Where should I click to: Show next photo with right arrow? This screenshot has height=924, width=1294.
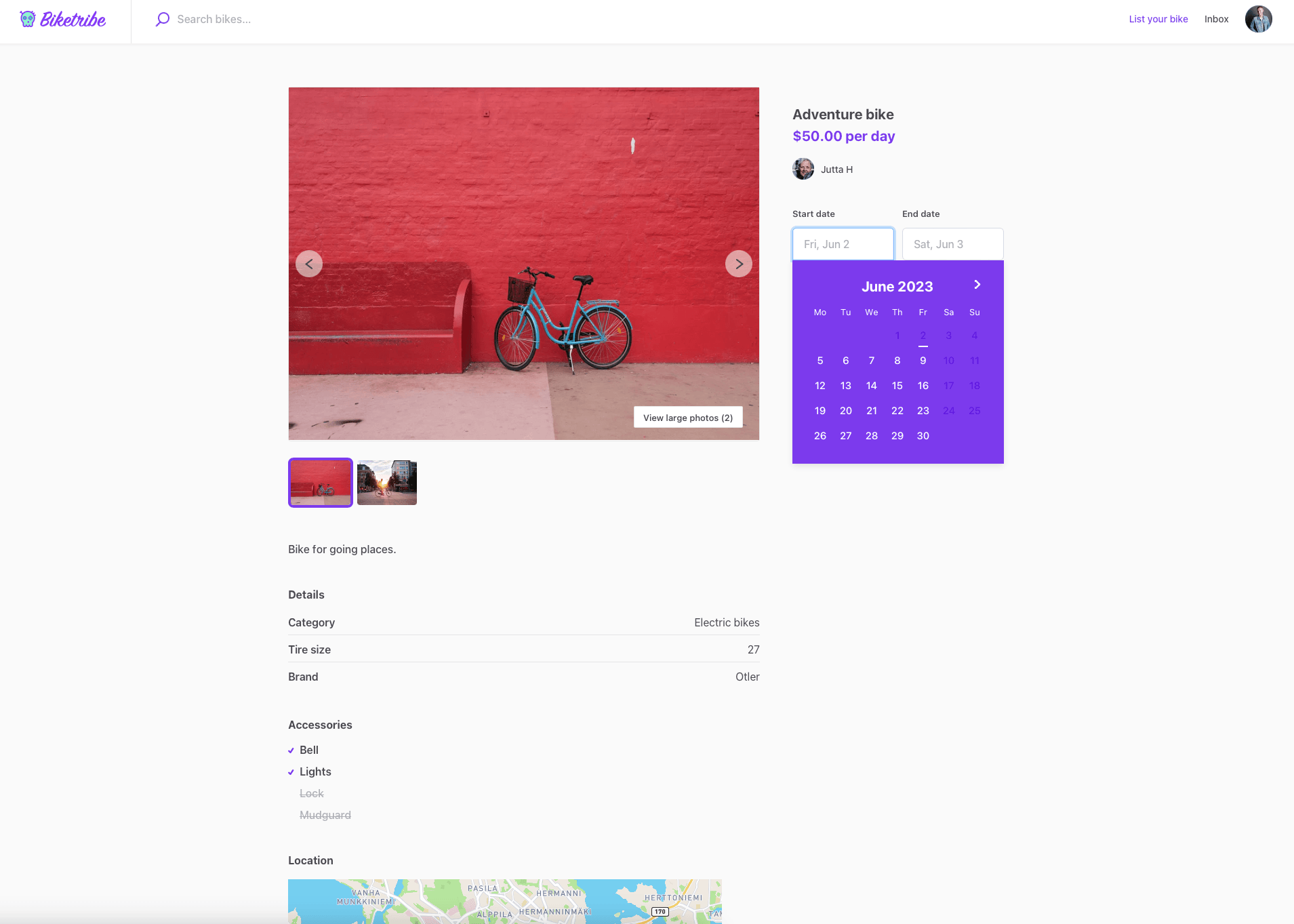tap(738, 264)
